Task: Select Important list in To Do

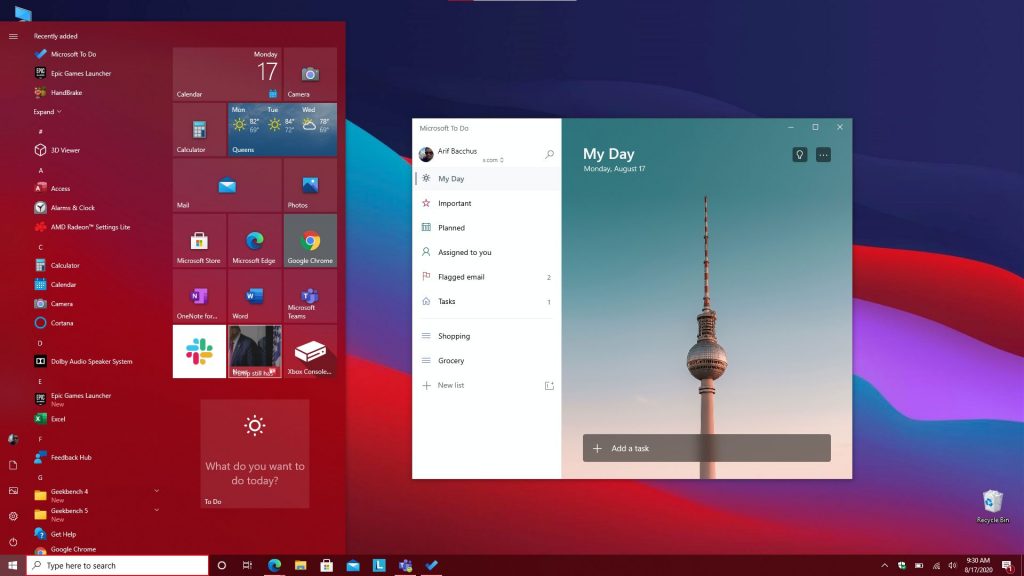Action: click(488, 203)
